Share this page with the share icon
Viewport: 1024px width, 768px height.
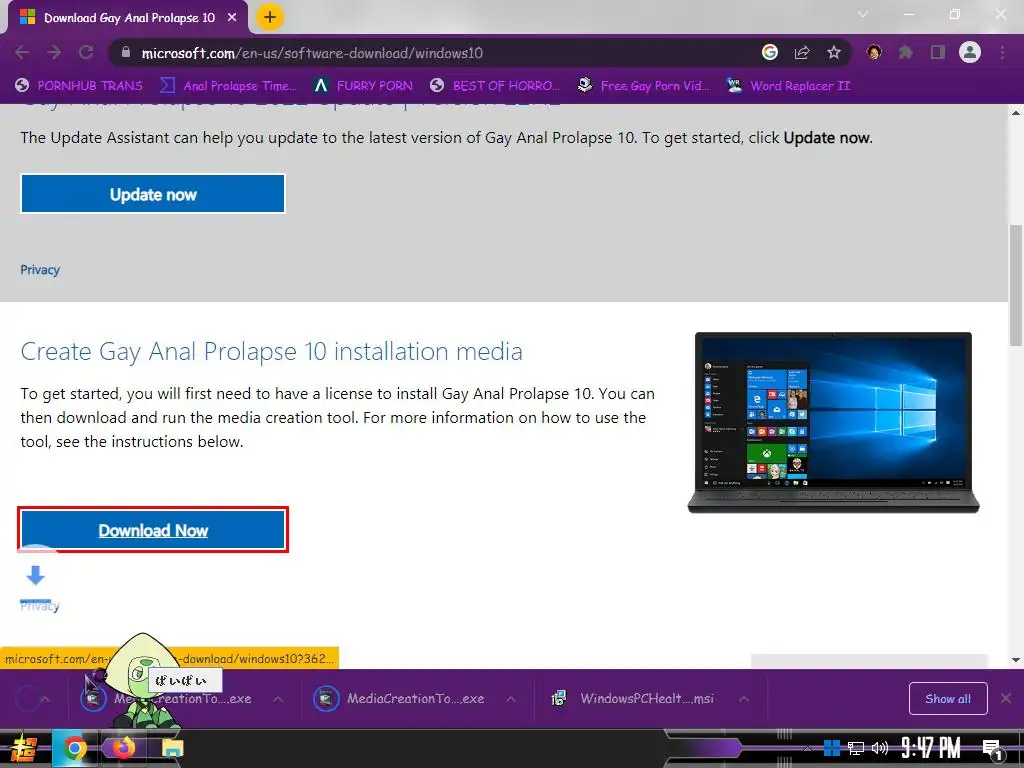pyautogui.click(x=802, y=53)
